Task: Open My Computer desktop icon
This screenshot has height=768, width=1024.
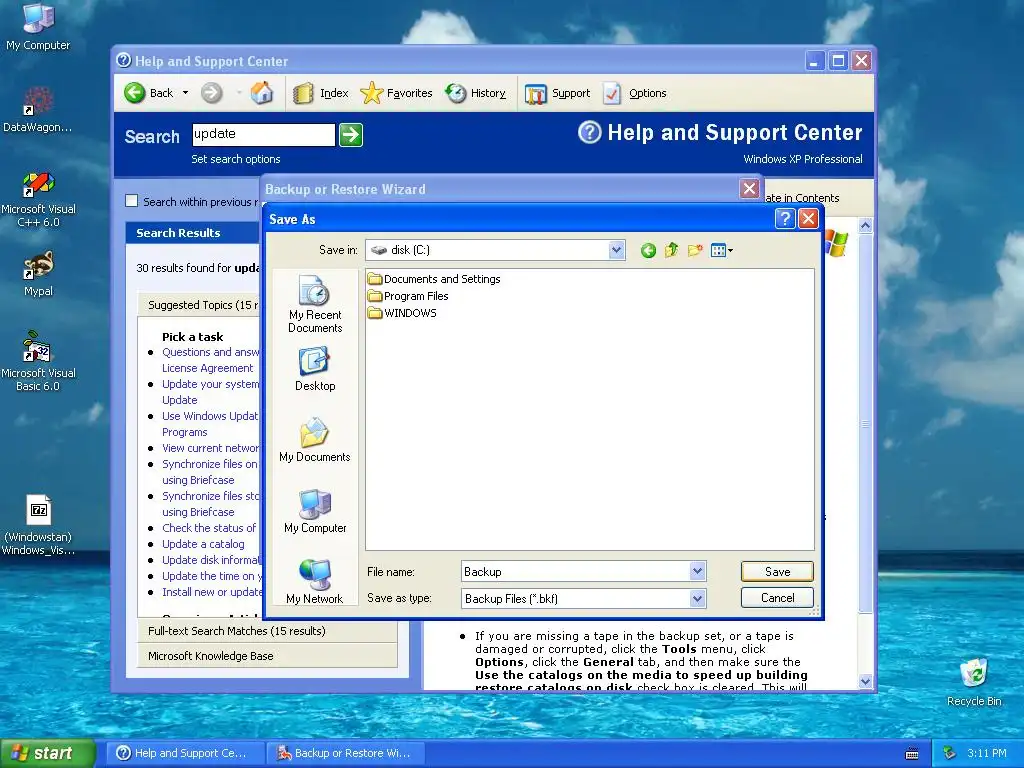Action: point(38,26)
